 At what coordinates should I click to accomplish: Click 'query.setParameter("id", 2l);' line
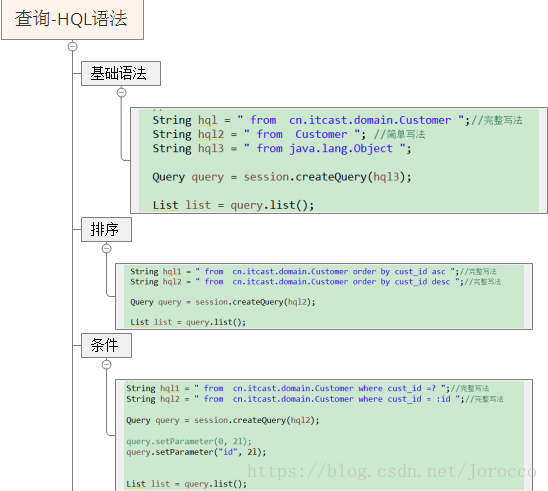[x=196, y=452]
